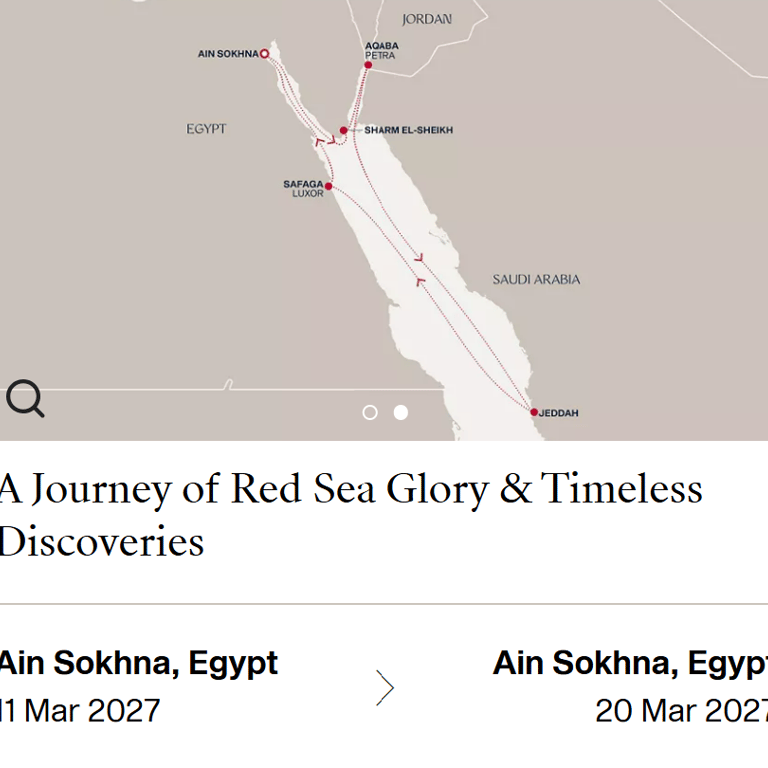Image resolution: width=768 pixels, height=768 pixels.
Task: Click the SHARM EL-SHEIKH map label
Action: pos(408,130)
